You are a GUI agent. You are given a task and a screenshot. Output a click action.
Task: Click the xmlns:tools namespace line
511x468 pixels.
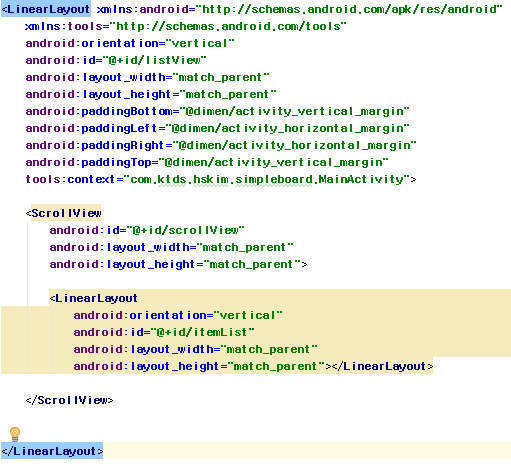[x=186, y=26]
